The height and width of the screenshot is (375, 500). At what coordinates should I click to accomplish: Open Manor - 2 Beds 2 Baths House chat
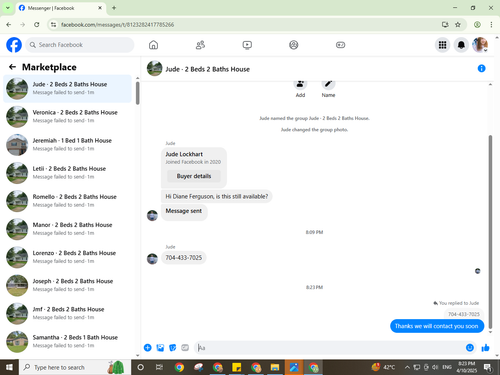[67, 229]
